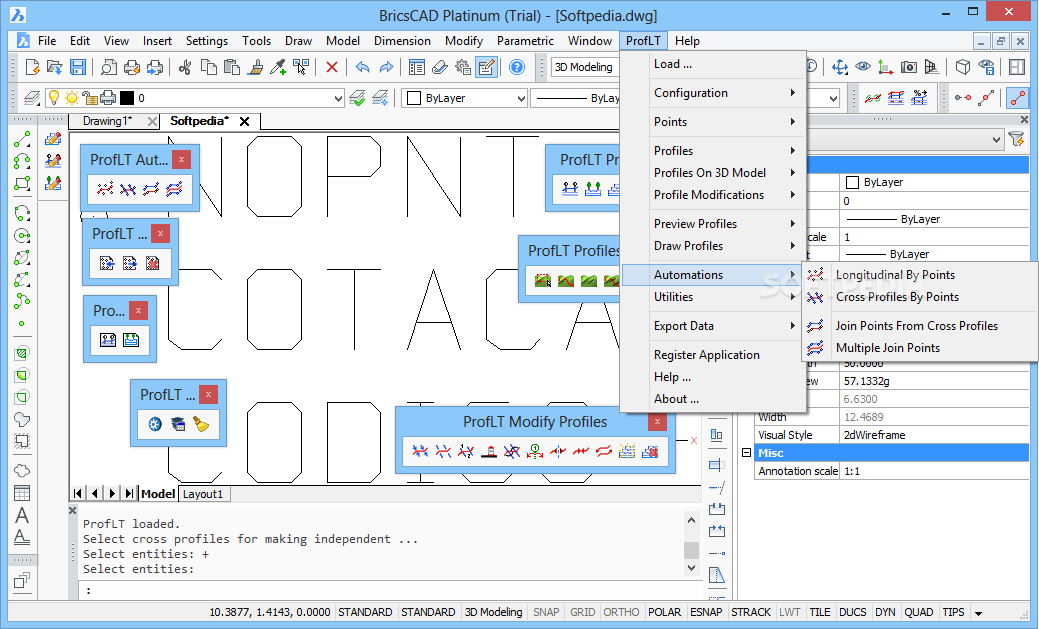This screenshot has width=1039, height=629.
Task: Click the gear icon in ProfLT utilities toolbar
Action: [155, 424]
